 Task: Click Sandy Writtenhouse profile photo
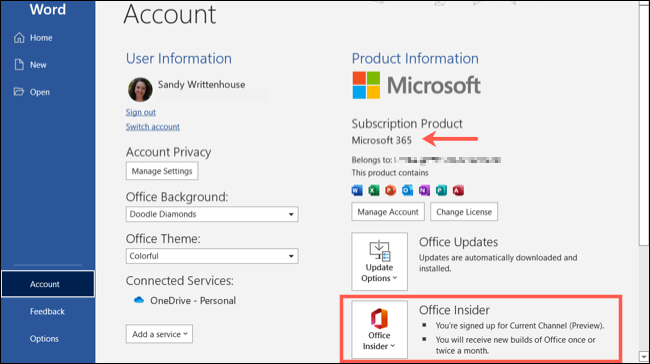(140, 90)
